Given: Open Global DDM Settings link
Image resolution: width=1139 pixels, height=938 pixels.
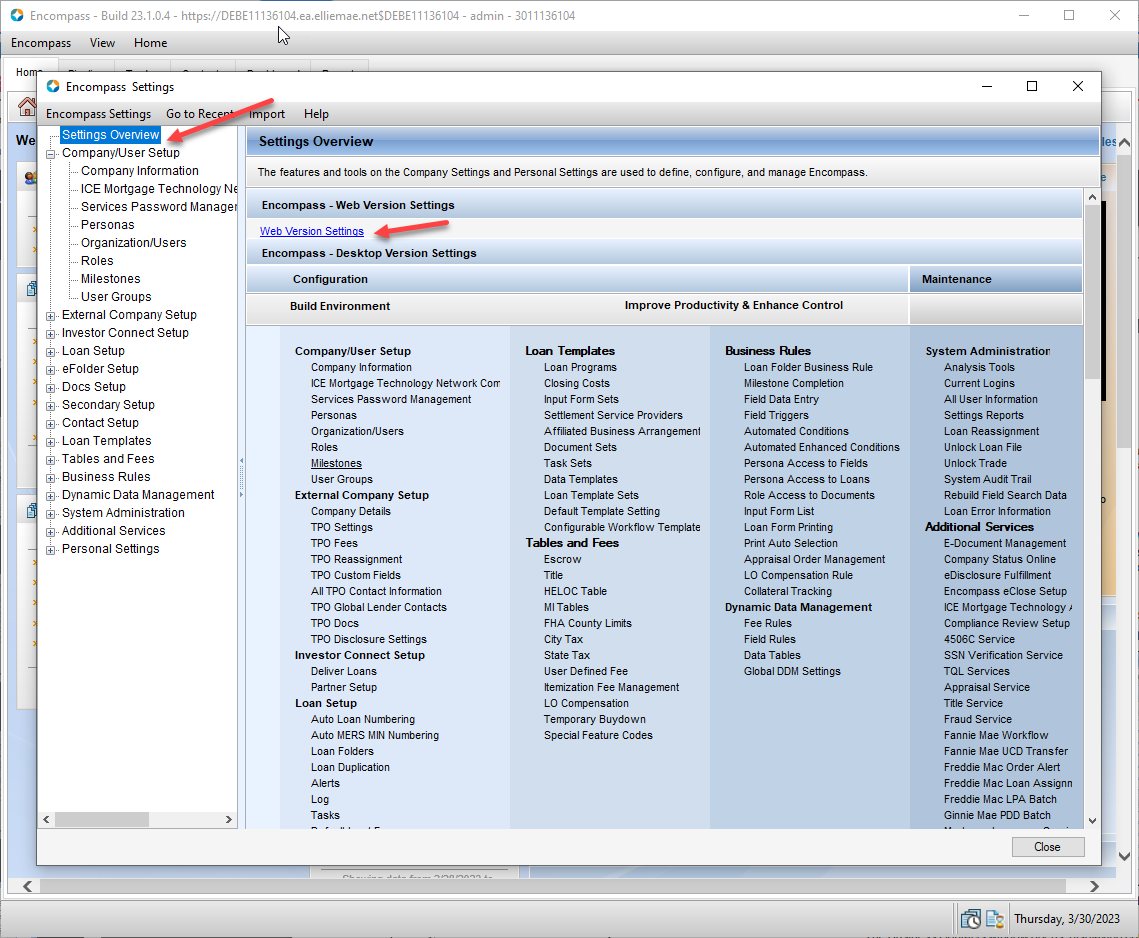Looking at the screenshot, I should (x=792, y=671).
